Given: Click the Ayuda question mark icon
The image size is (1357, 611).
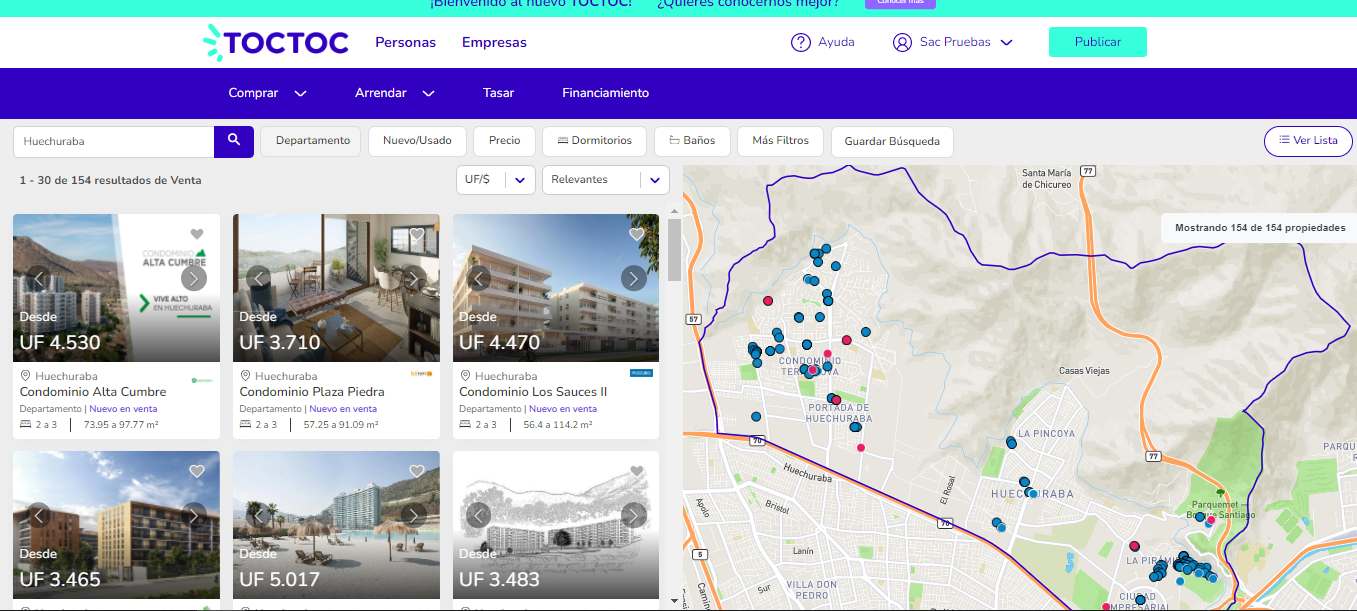Looking at the screenshot, I should tap(800, 43).
